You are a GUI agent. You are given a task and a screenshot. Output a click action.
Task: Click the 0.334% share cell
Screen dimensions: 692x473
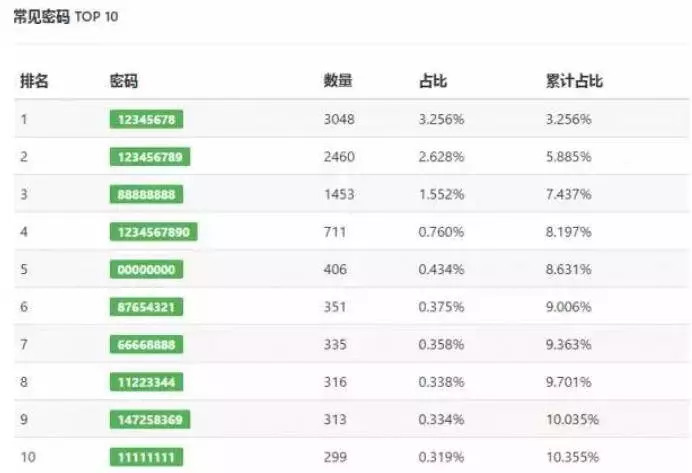pyautogui.click(x=441, y=420)
